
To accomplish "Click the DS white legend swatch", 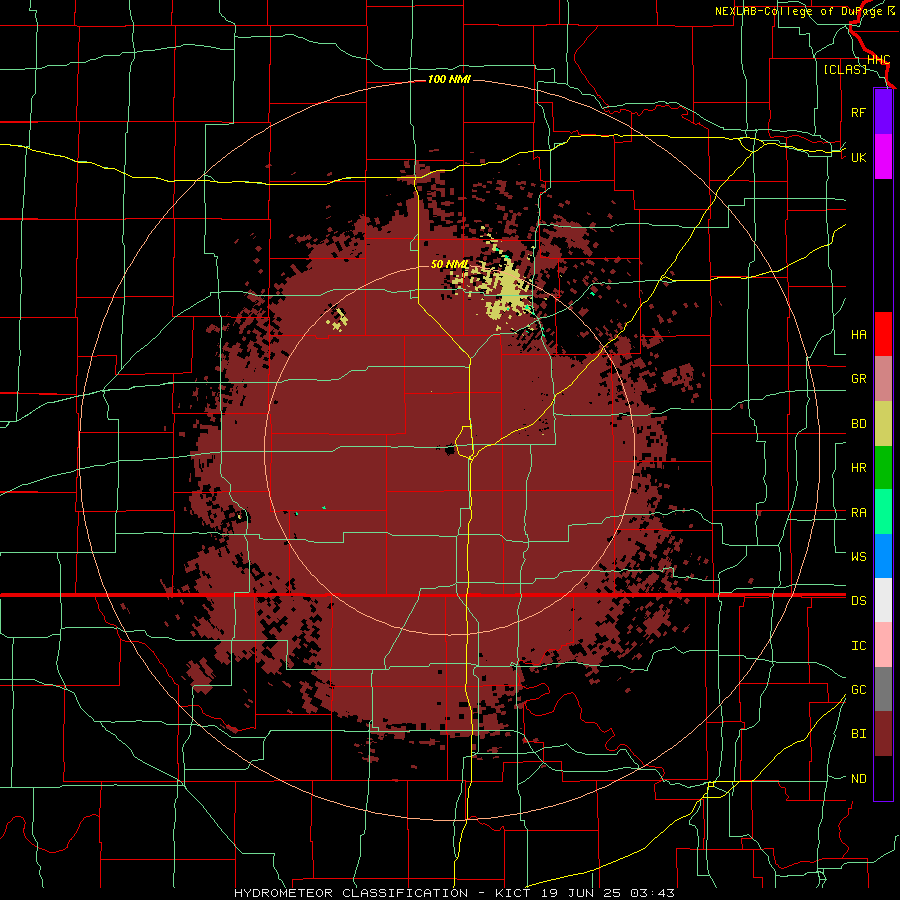I will [883, 600].
